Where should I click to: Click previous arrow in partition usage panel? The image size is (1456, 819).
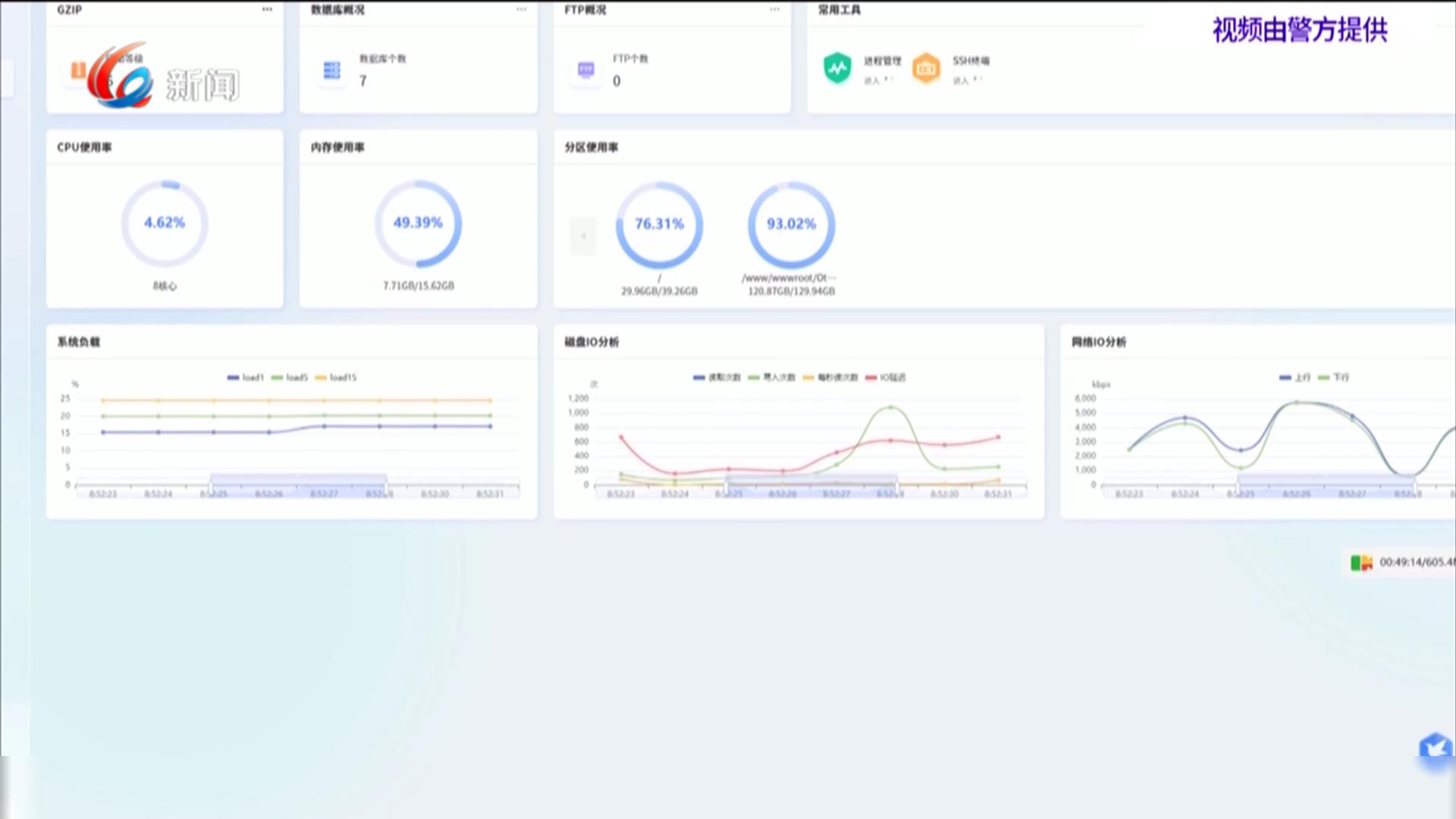(x=583, y=236)
